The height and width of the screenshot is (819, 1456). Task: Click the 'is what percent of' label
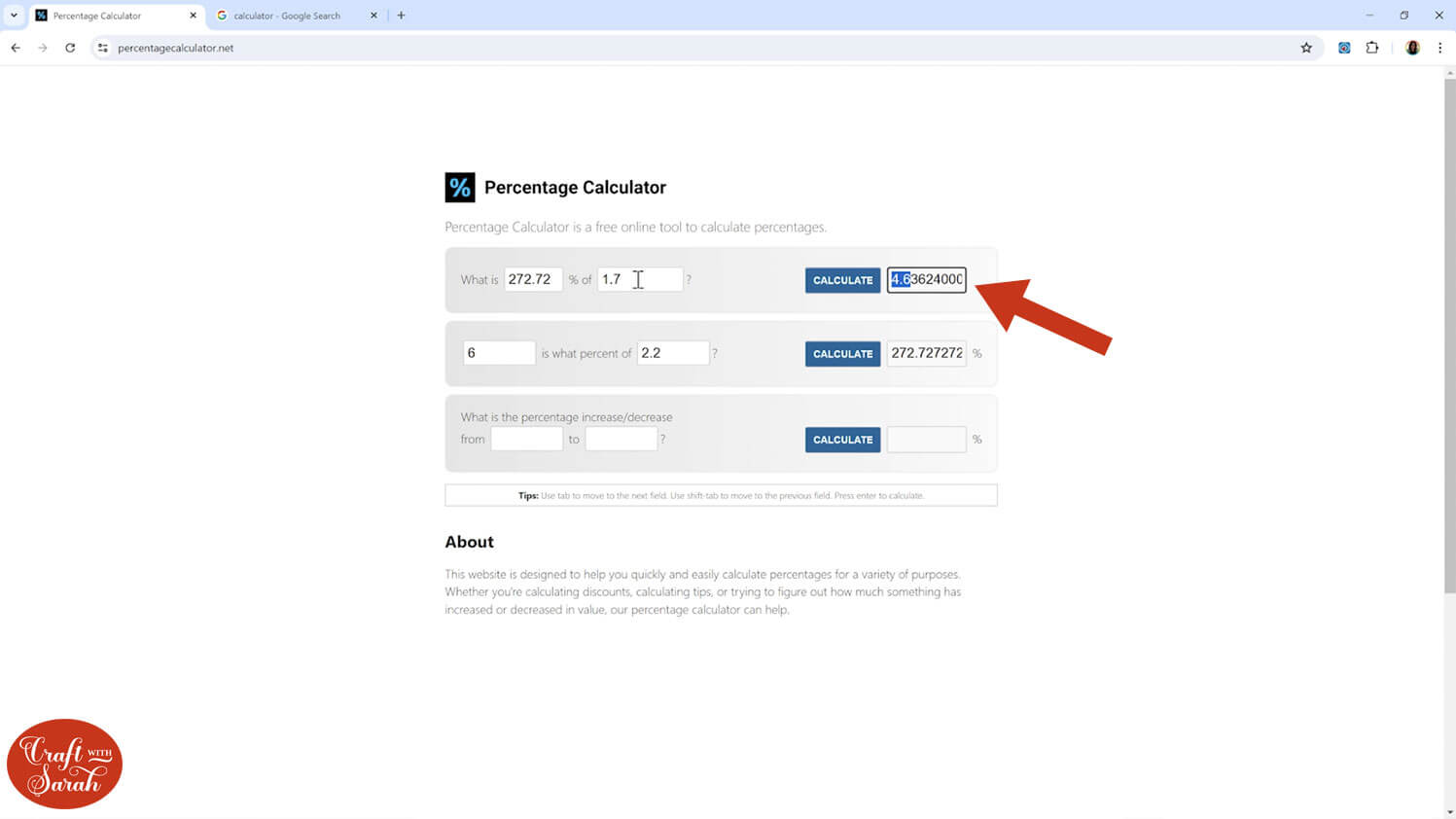click(586, 353)
